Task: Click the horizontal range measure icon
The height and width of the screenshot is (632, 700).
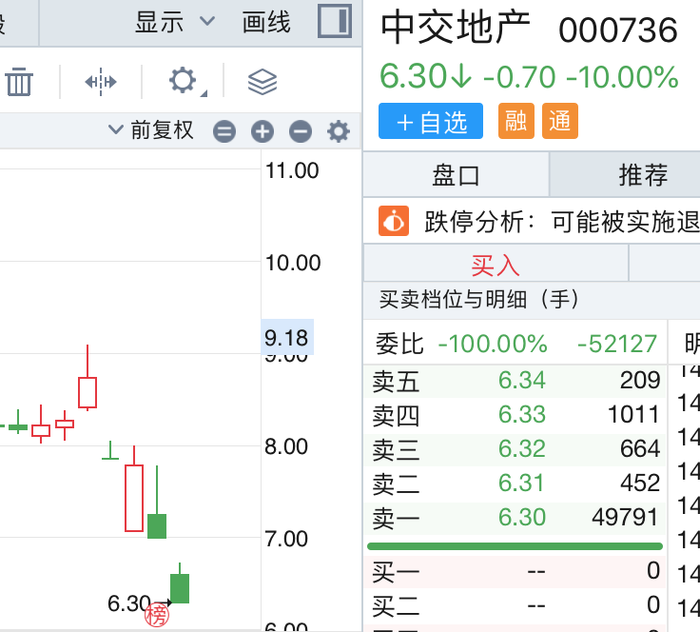Action: (x=101, y=82)
